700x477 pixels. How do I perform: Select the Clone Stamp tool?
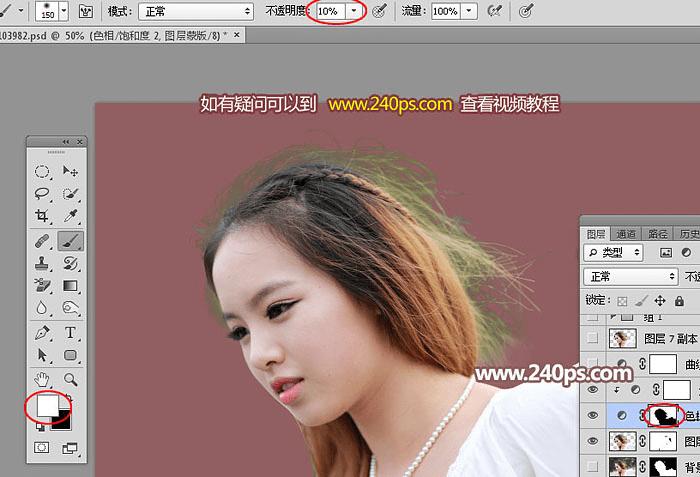[42, 263]
